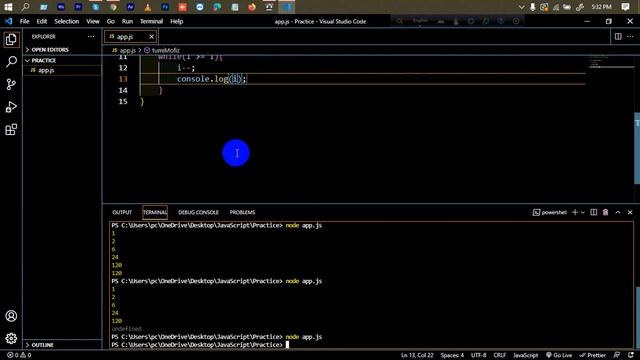The image size is (640, 360).
Task: Show hidden system tray icons
Action: point(521,7)
